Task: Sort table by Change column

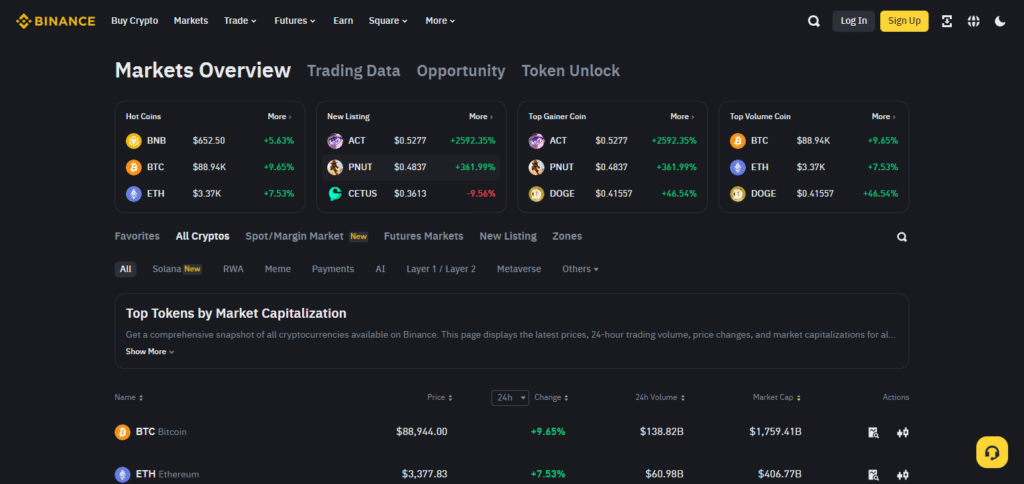Action: [551, 397]
